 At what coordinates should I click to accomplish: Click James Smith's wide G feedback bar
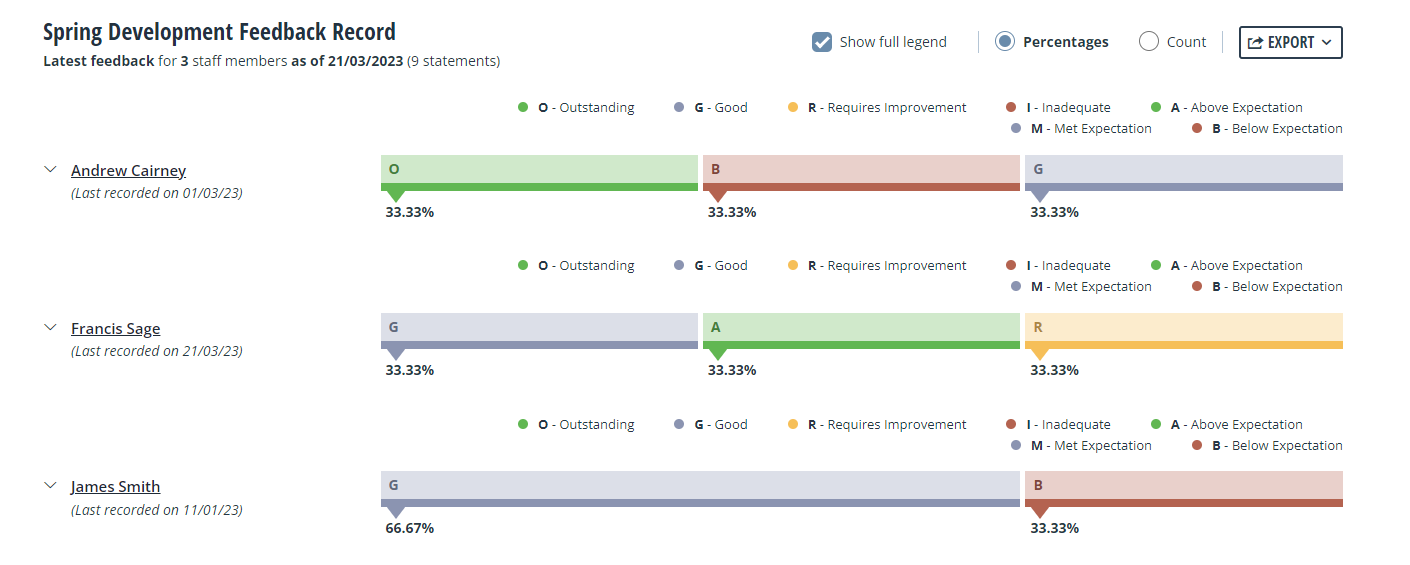click(x=700, y=489)
